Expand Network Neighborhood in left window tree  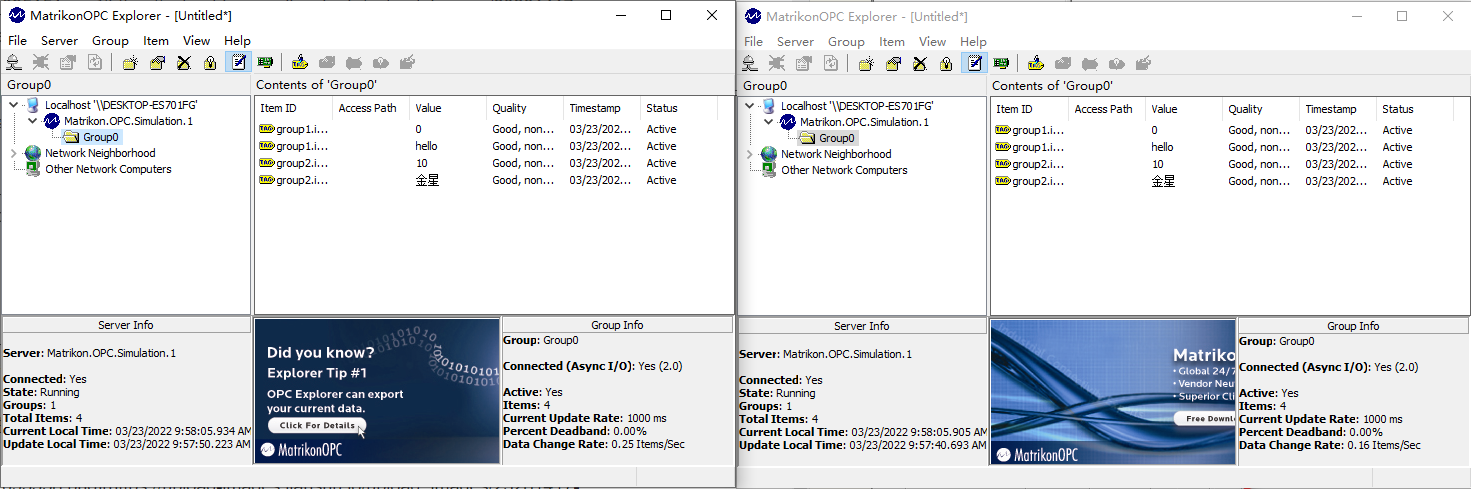pyautogui.click(x=13, y=153)
